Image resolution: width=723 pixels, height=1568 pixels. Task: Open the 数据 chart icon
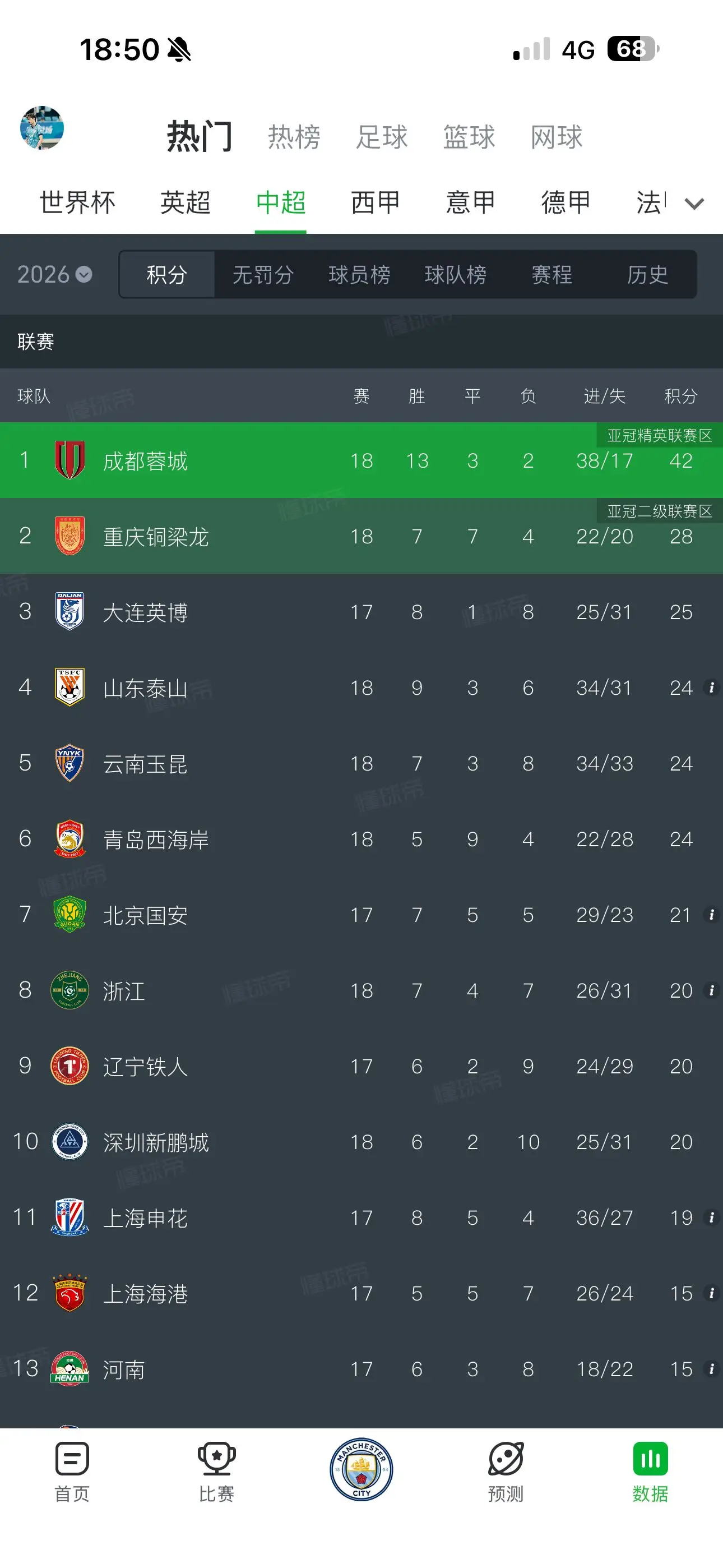[650, 1459]
